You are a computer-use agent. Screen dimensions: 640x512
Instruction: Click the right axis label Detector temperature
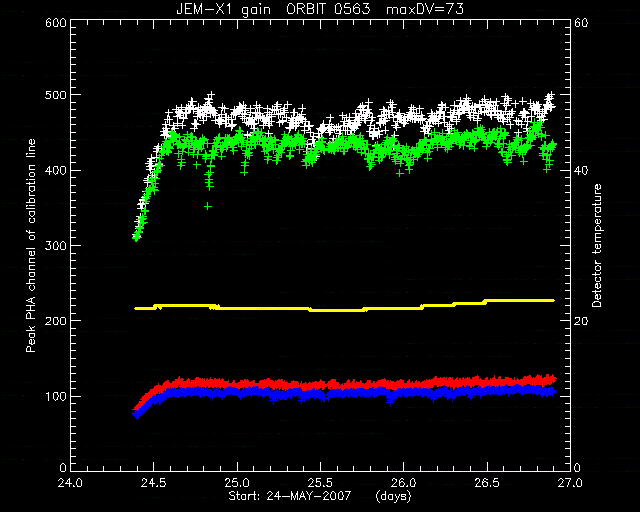click(597, 245)
